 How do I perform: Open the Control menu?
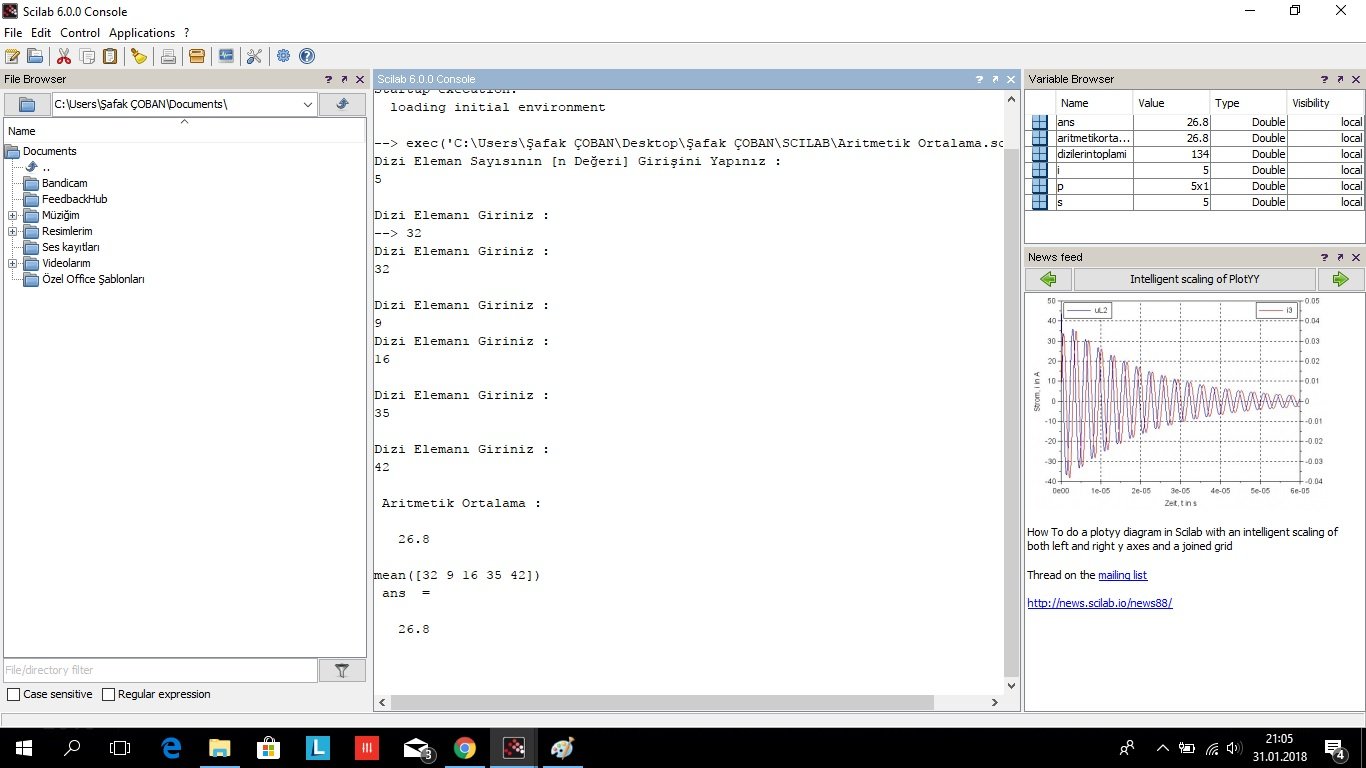(80, 33)
